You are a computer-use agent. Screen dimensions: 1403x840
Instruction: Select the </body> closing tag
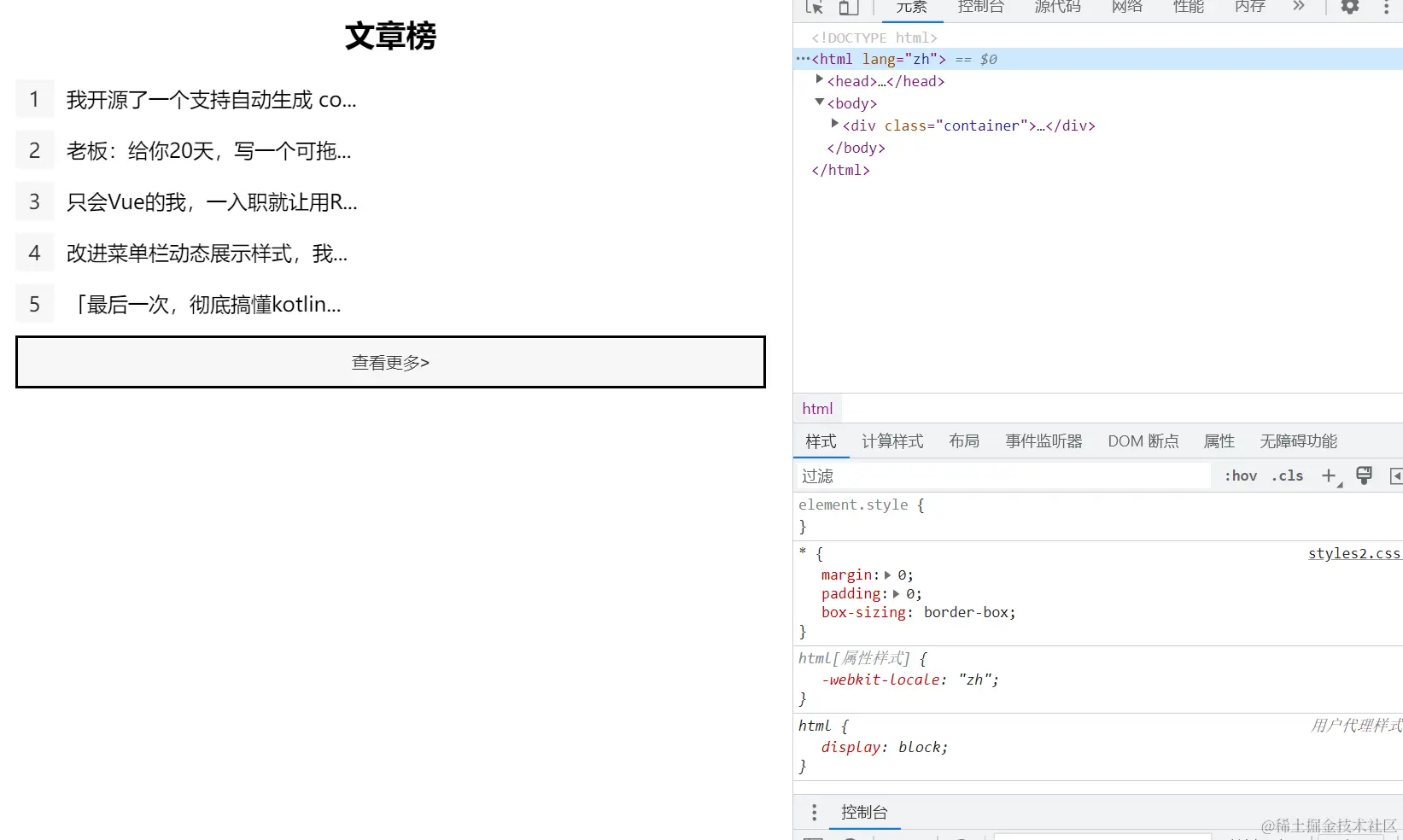click(x=856, y=148)
